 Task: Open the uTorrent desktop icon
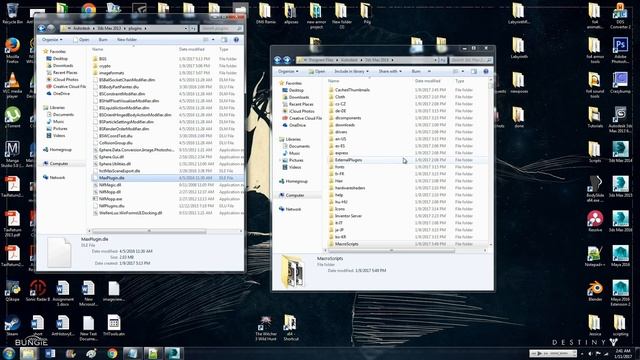pyautogui.click(x=12, y=118)
